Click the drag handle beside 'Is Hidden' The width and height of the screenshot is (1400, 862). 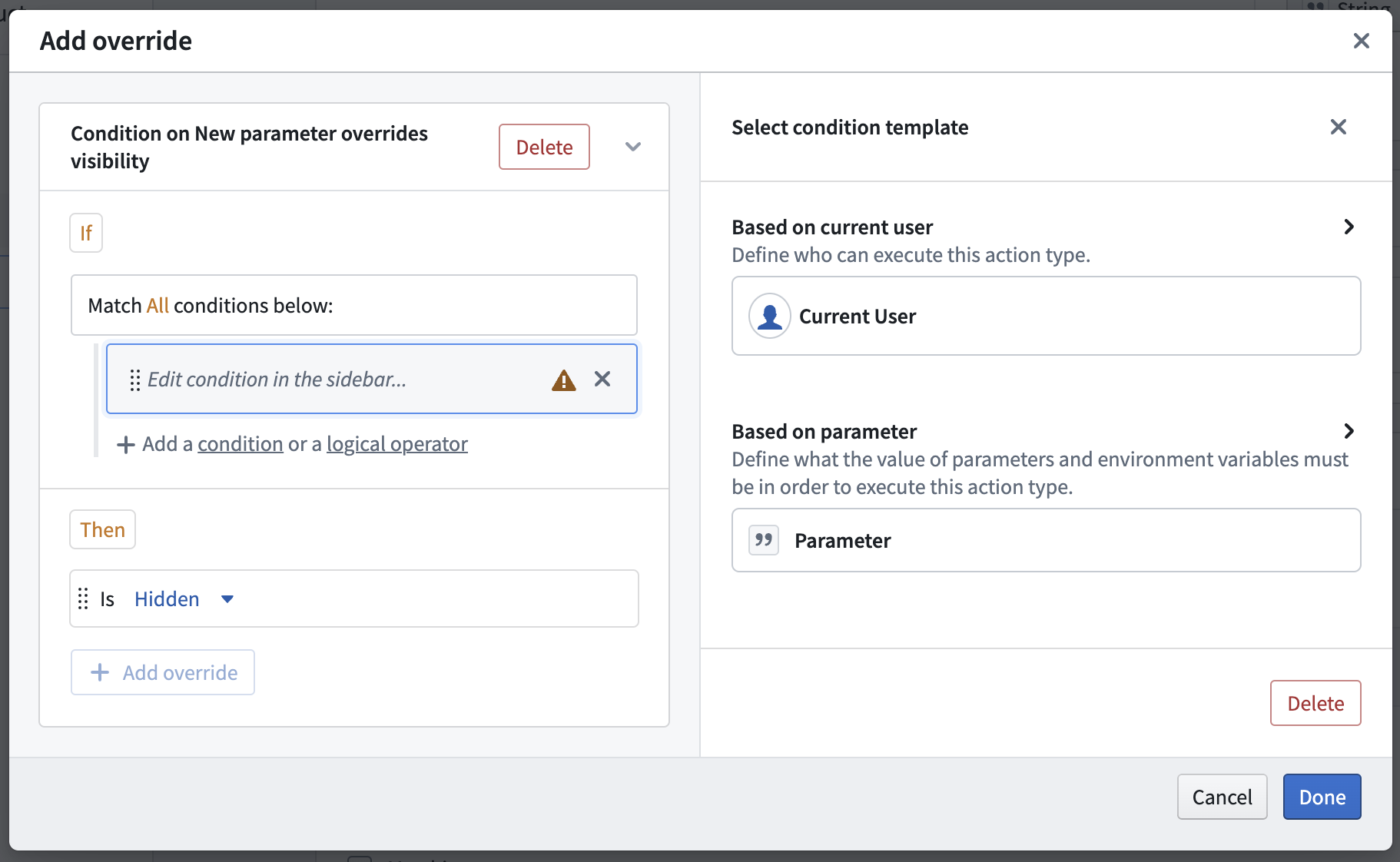[83, 599]
